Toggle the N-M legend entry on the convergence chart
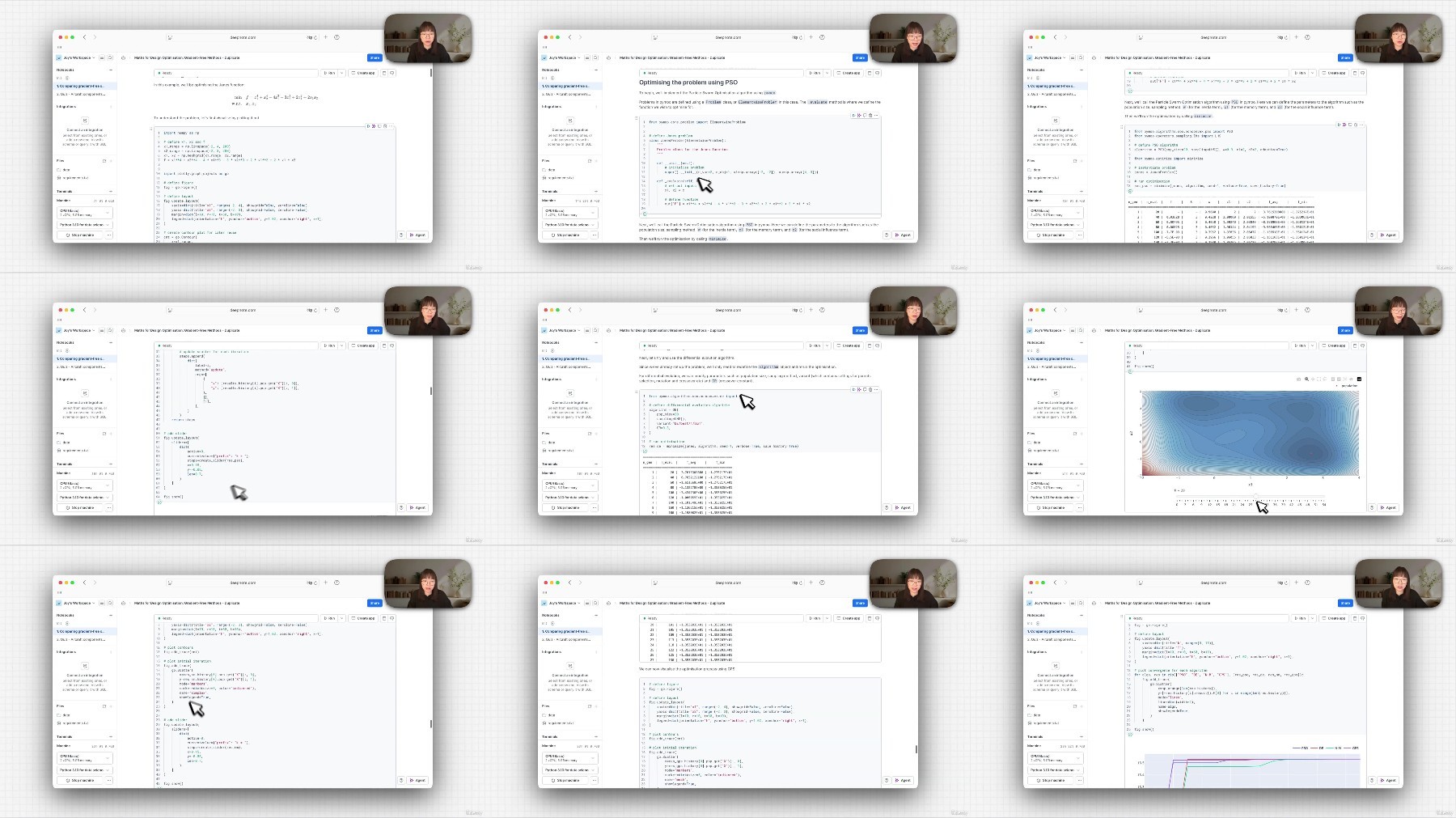 point(1333,748)
